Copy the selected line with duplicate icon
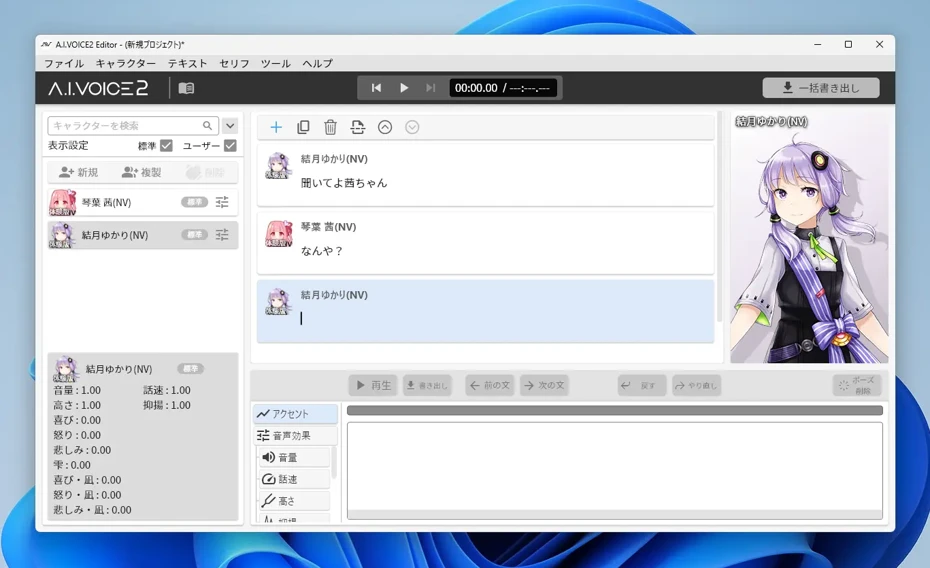The image size is (930, 568). point(303,127)
